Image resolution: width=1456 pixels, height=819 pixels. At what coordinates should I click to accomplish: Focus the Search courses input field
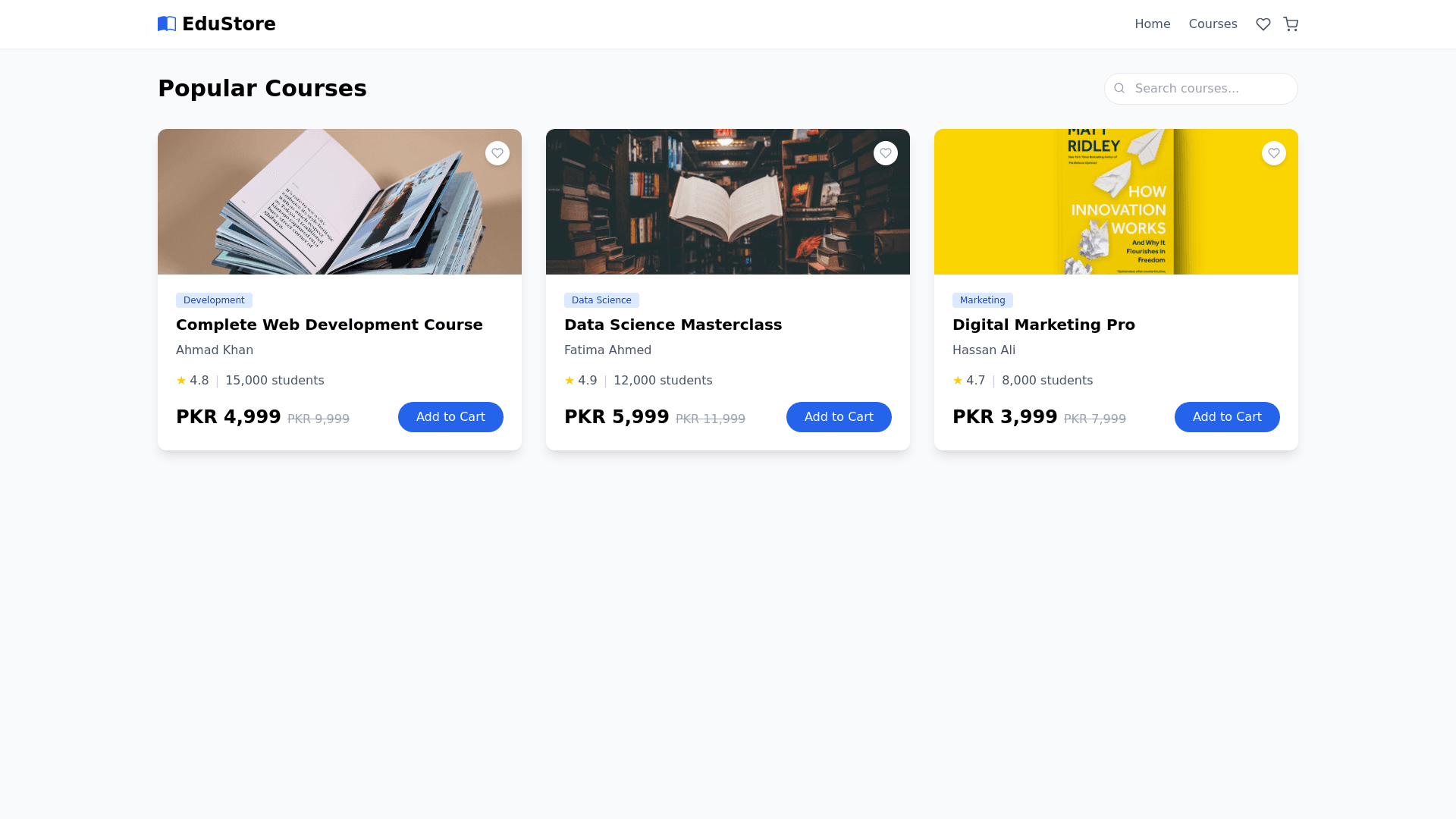(x=1201, y=89)
